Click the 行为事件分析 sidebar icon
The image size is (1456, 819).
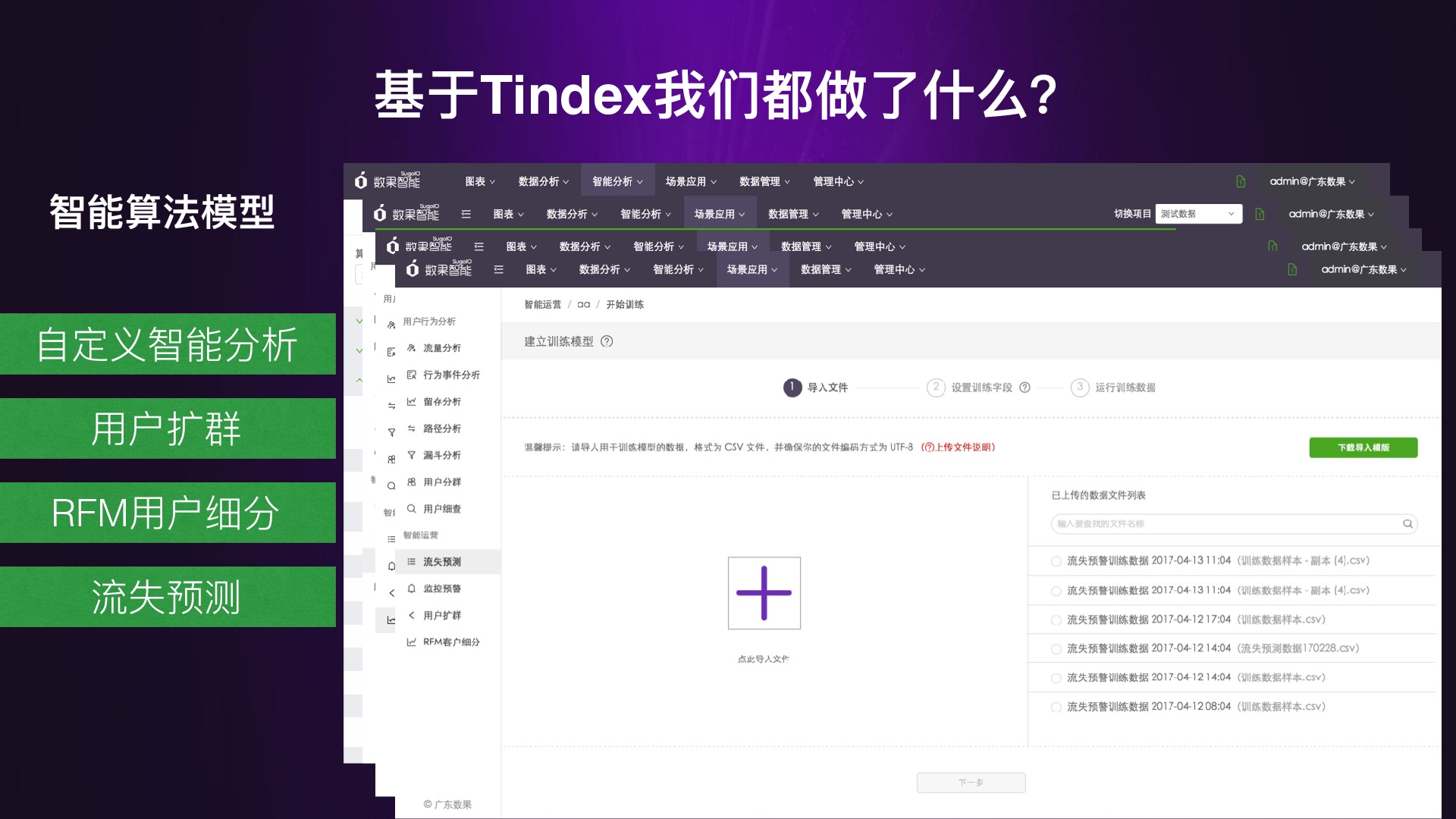point(411,375)
